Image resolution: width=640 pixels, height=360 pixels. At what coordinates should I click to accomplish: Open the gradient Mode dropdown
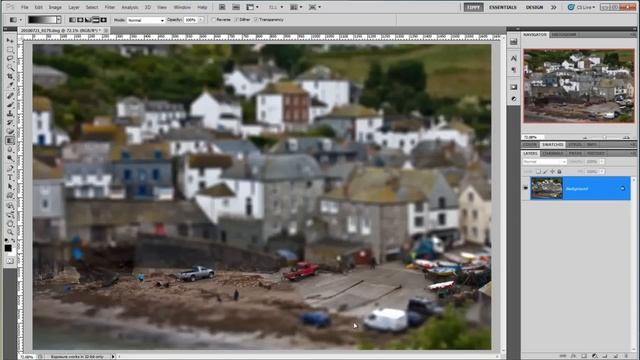pos(145,20)
